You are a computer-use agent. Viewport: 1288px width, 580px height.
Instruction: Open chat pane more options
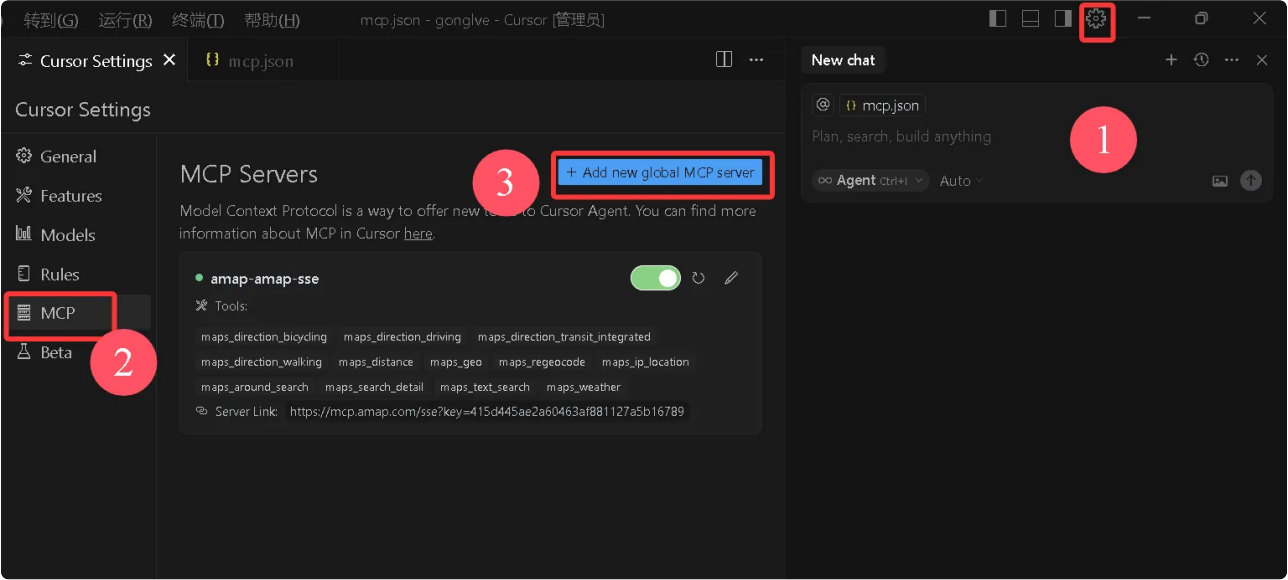coord(1232,60)
